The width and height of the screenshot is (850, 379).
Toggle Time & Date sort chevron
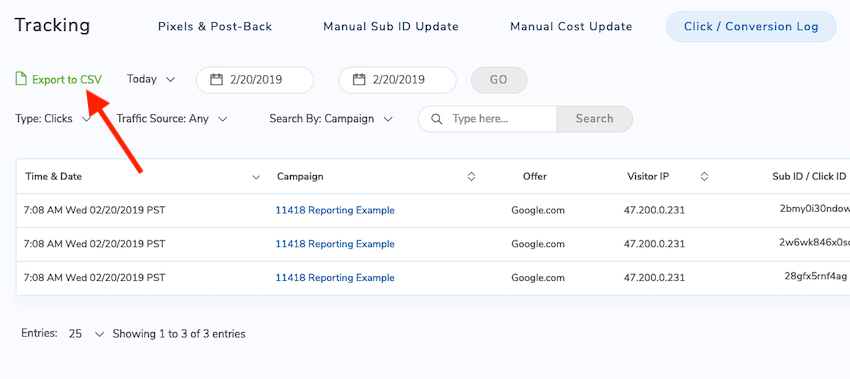(x=256, y=177)
